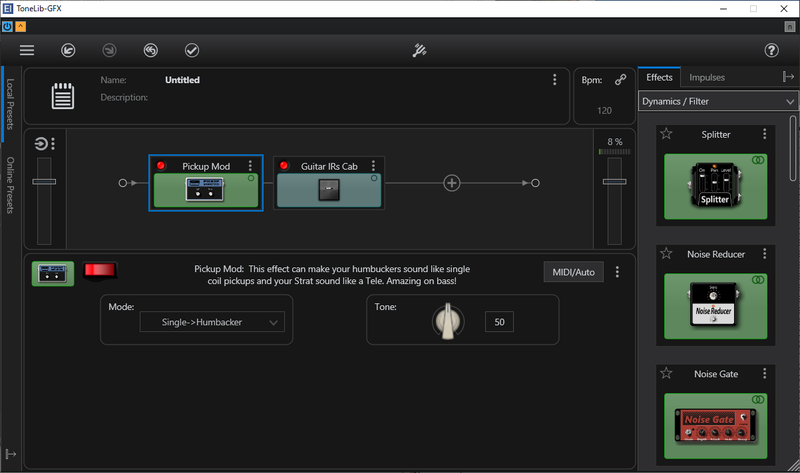Screen dimensions: 800x473
Task: Open preset options three-dot menu near Name
Action: coord(555,80)
